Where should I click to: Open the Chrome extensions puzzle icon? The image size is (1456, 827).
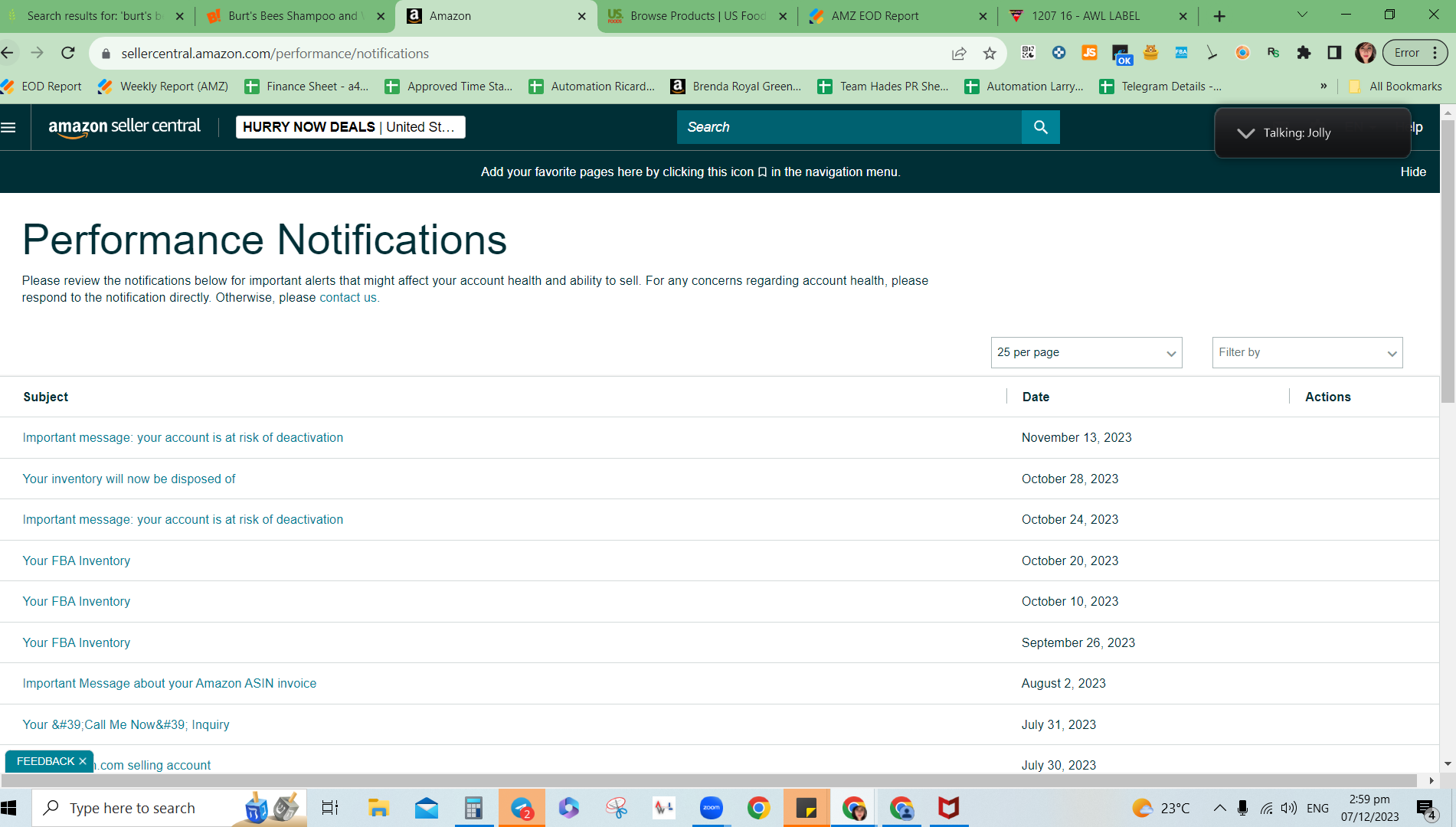(1304, 52)
